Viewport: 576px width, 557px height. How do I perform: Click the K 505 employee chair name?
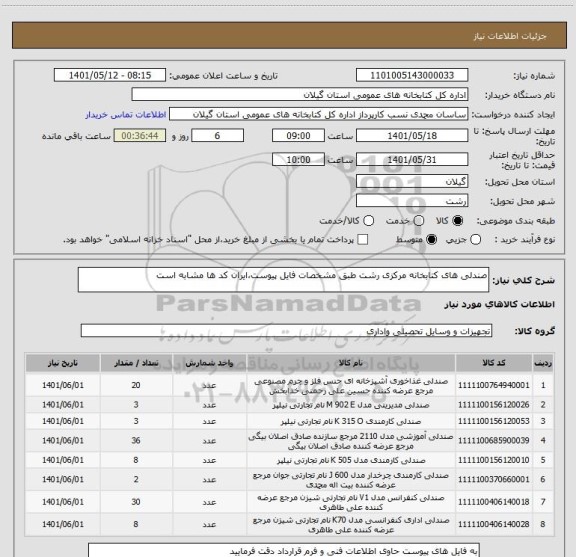click(x=351, y=460)
